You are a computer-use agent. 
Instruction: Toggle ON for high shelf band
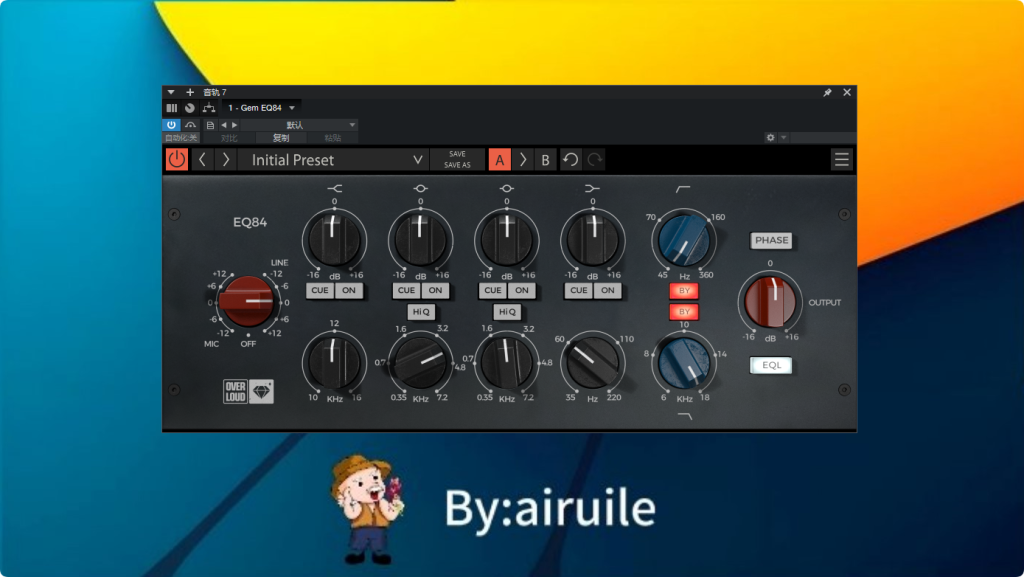(x=349, y=290)
